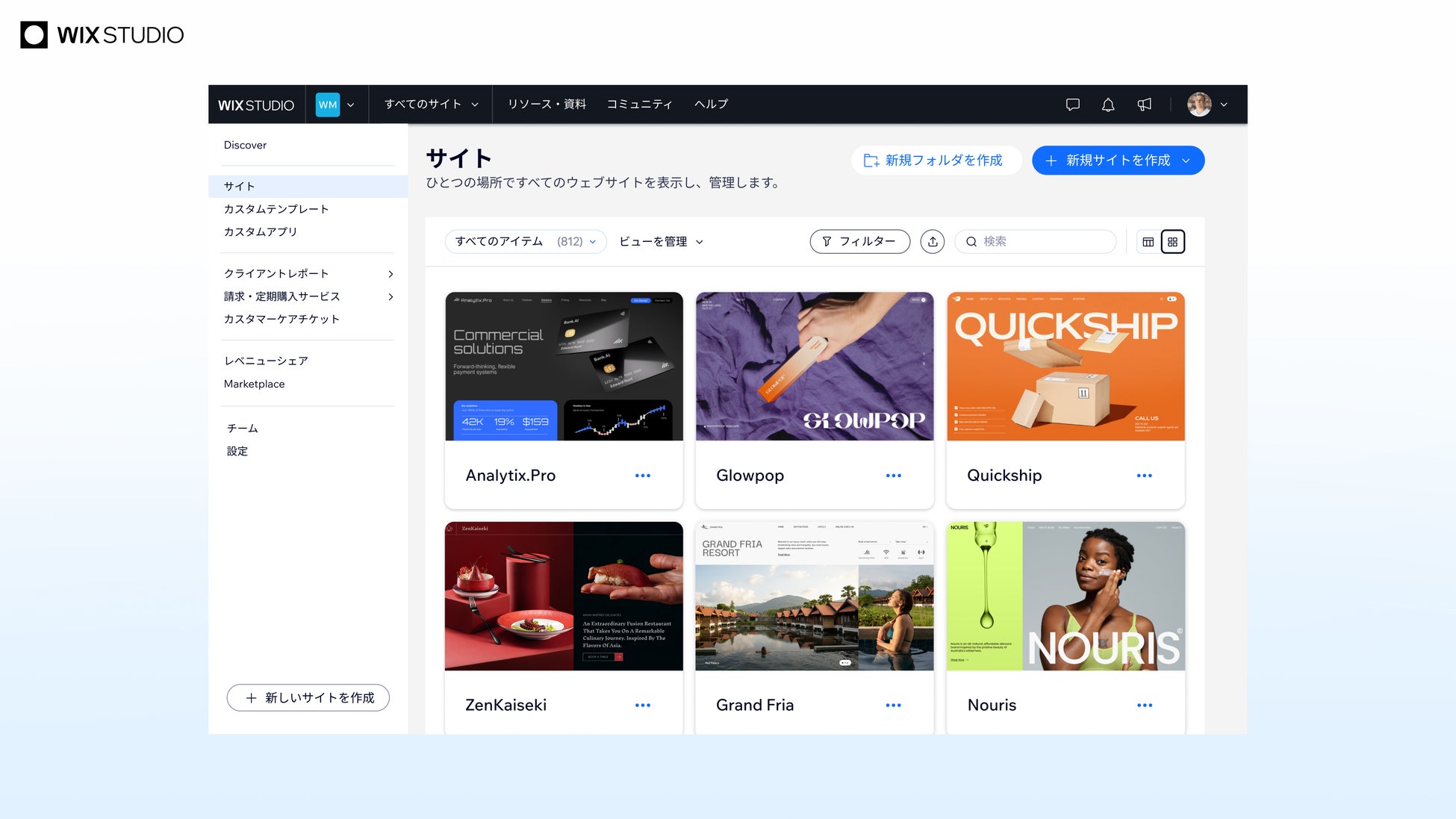1456x819 pixels.
Task: Open the announcements megaphone icon
Action: click(x=1144, y=105)
